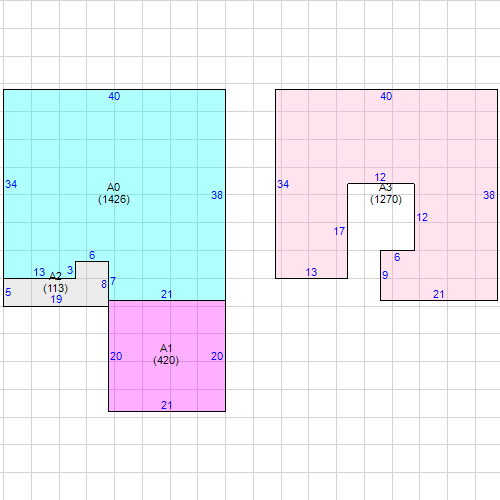Select the 38 dimension on A0's right wall
The image size is (500, 500).
pyautogui.click(x=217, y=195)
